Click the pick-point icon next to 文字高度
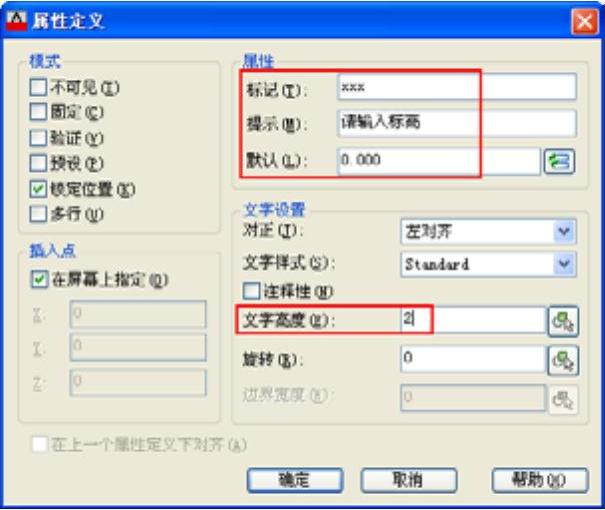Viewport: 605px width, 510px height. 563,321
